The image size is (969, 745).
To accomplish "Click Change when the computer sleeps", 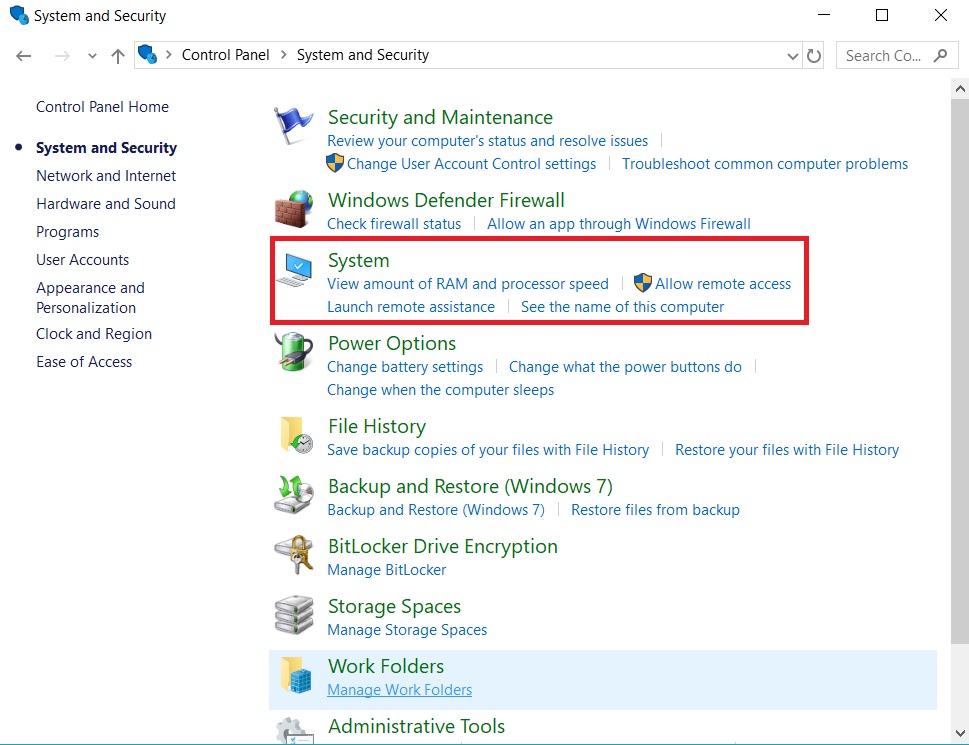I will (x=441, y=390).
